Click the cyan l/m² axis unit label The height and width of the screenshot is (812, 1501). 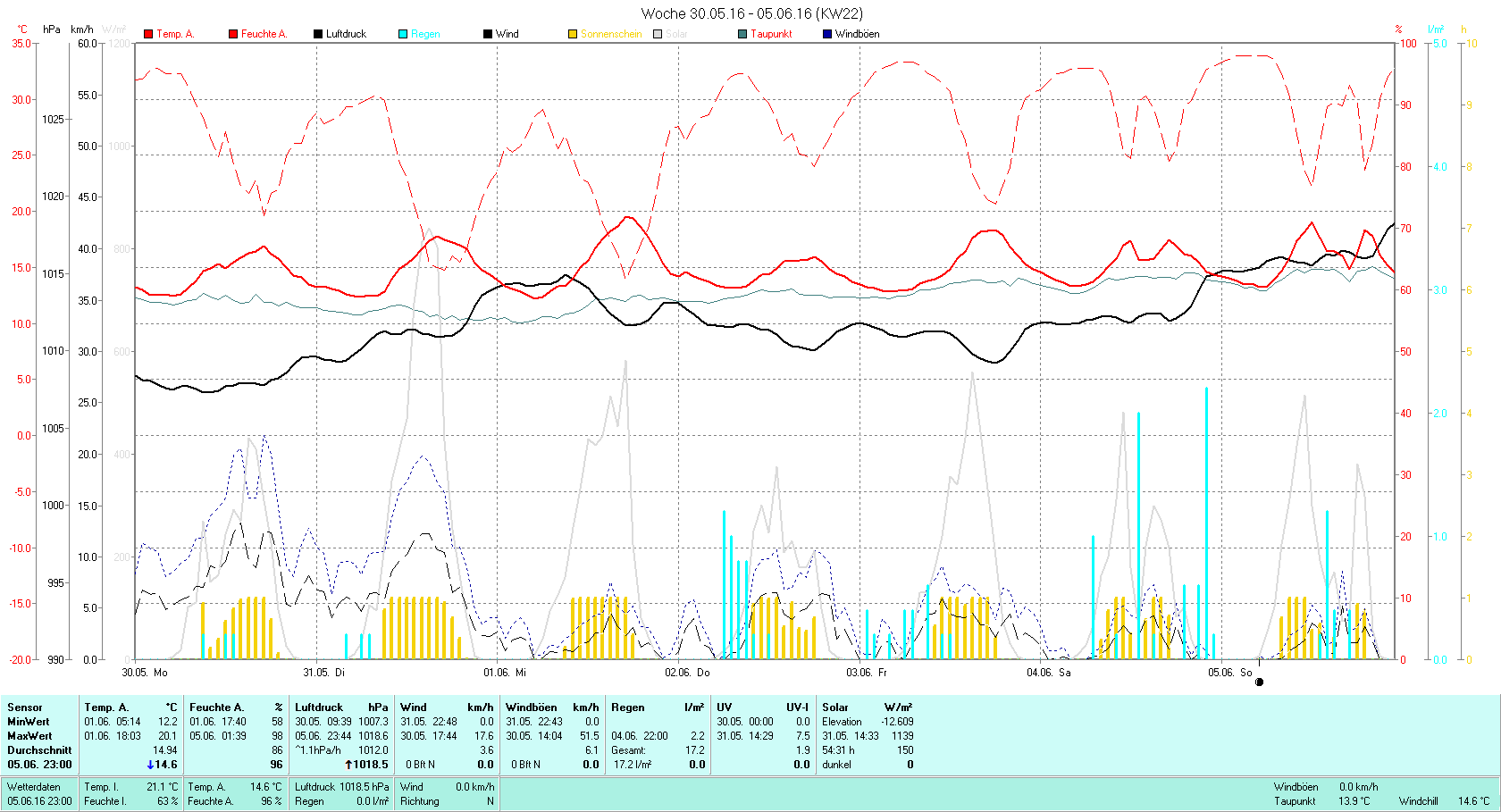coord(1436,29)
